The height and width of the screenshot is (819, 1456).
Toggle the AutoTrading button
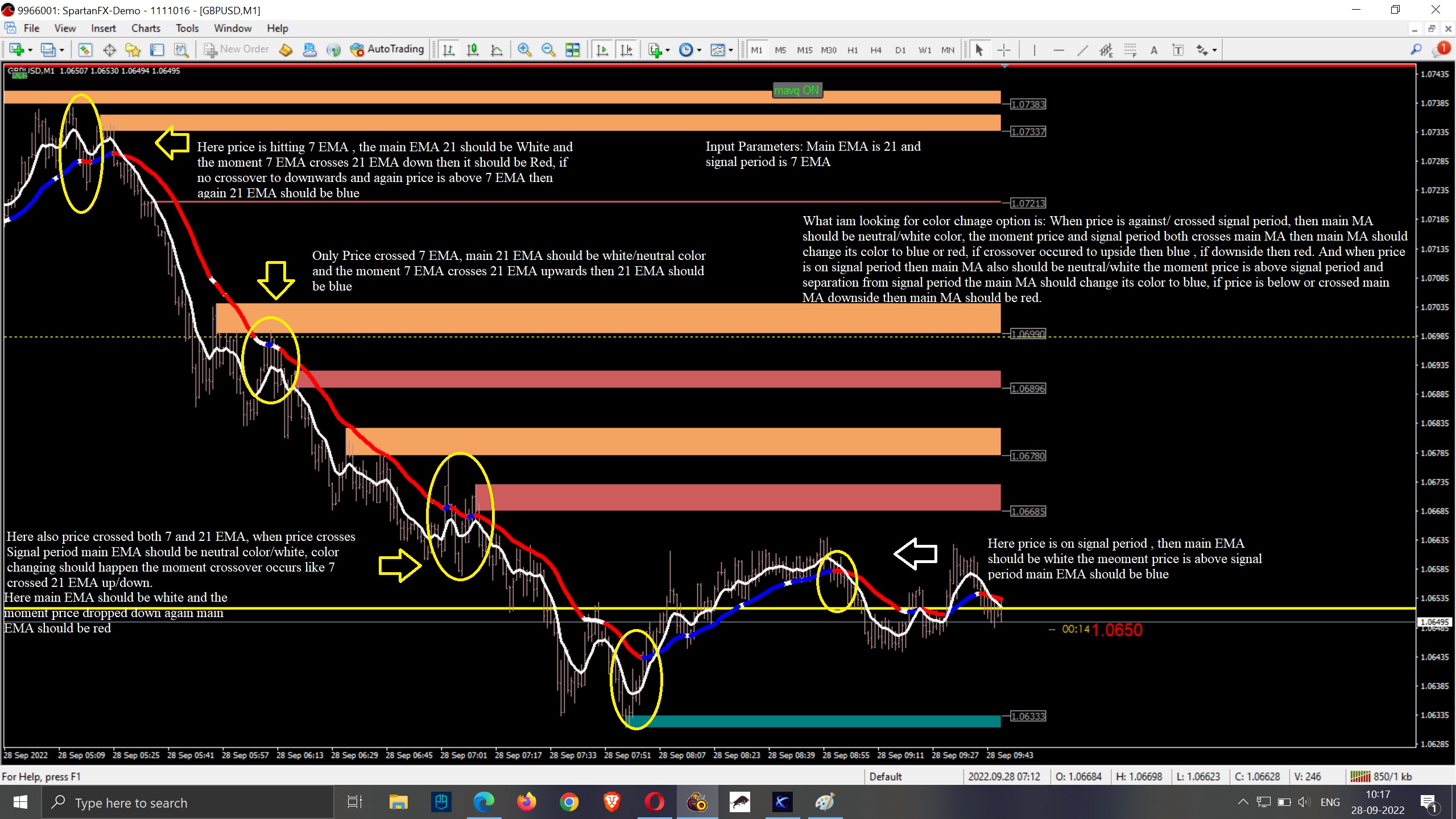click(388, 49)
